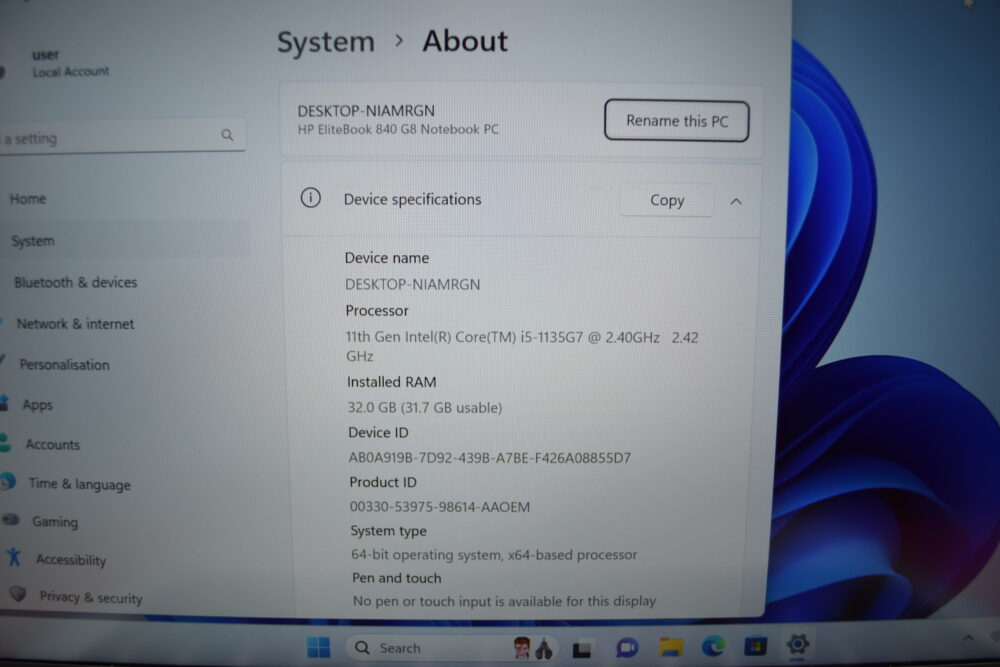Open File Explorer from the taskbar
Image resolution: width=1000 pixels, height=667 pixels.
point(671,647)
